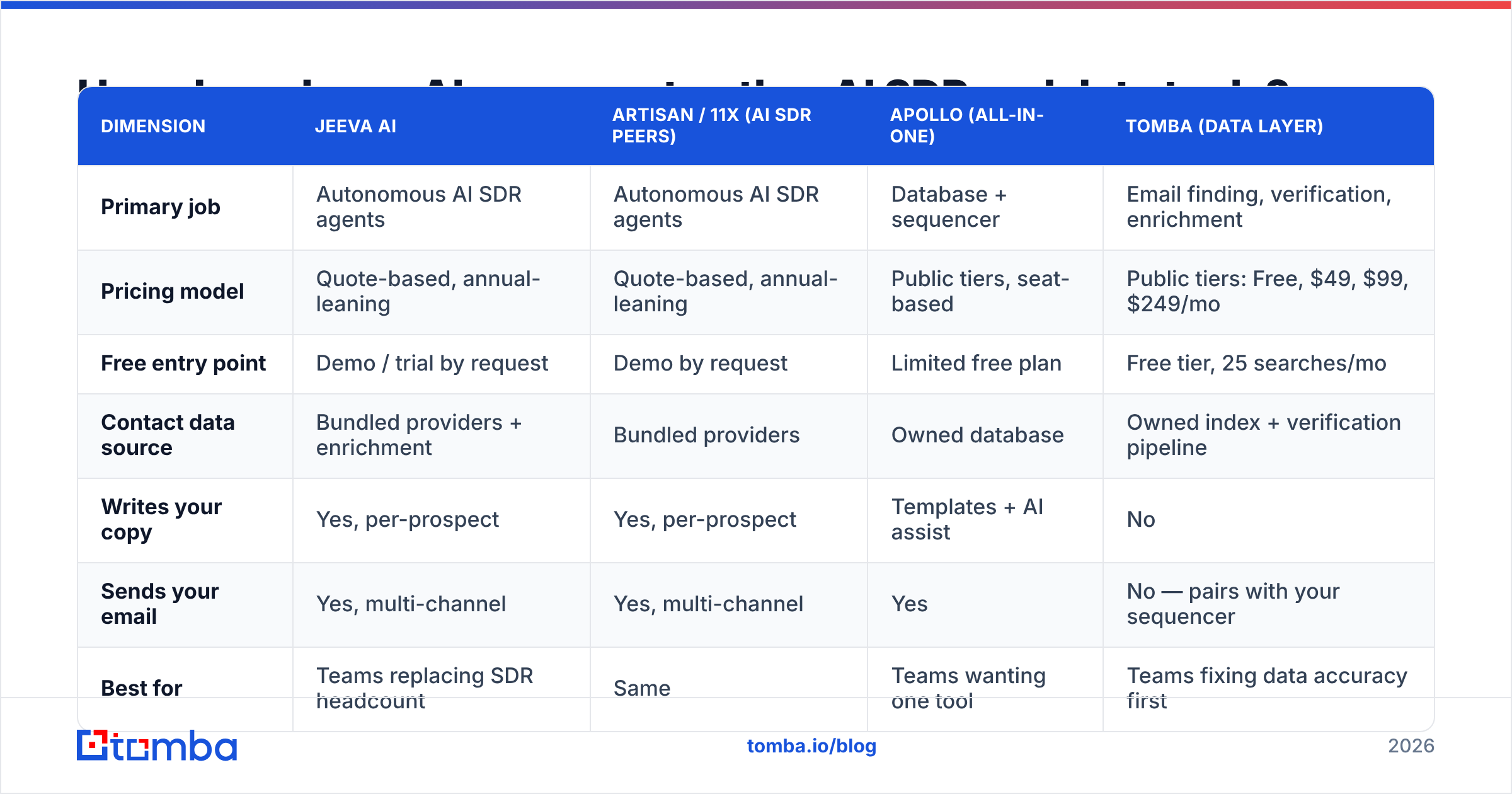This screenshot has width=1512, height=794.
Task: Click the 2026 year label
Action: point(1411,746)
